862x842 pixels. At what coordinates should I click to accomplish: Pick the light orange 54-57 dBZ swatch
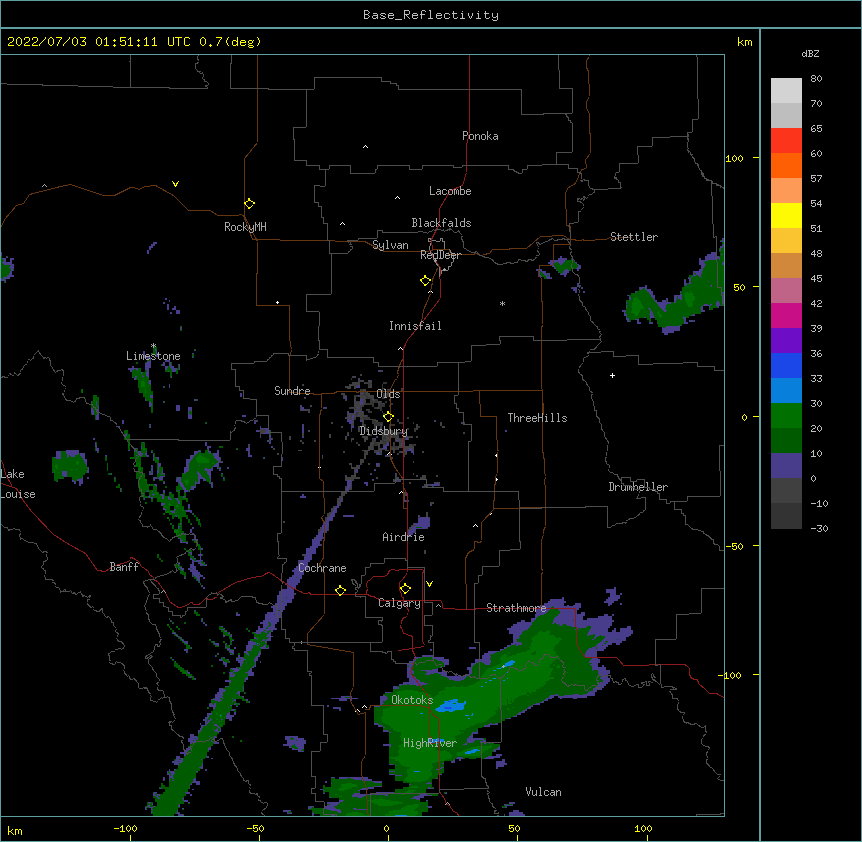786,191
